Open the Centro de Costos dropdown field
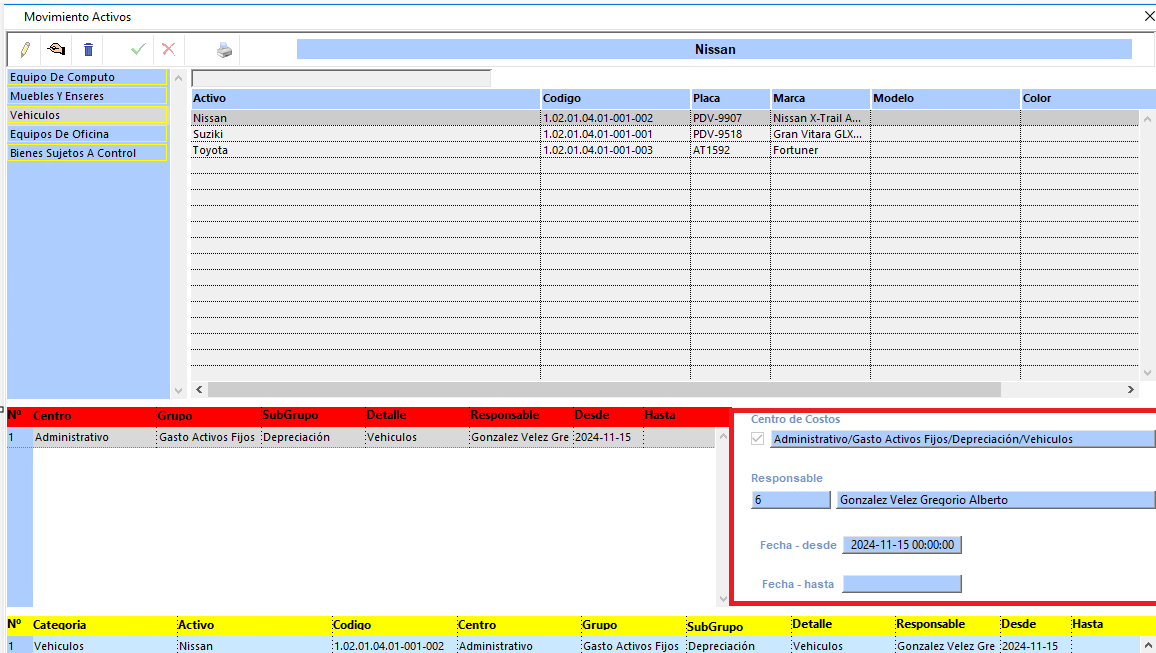 point(962,439)
